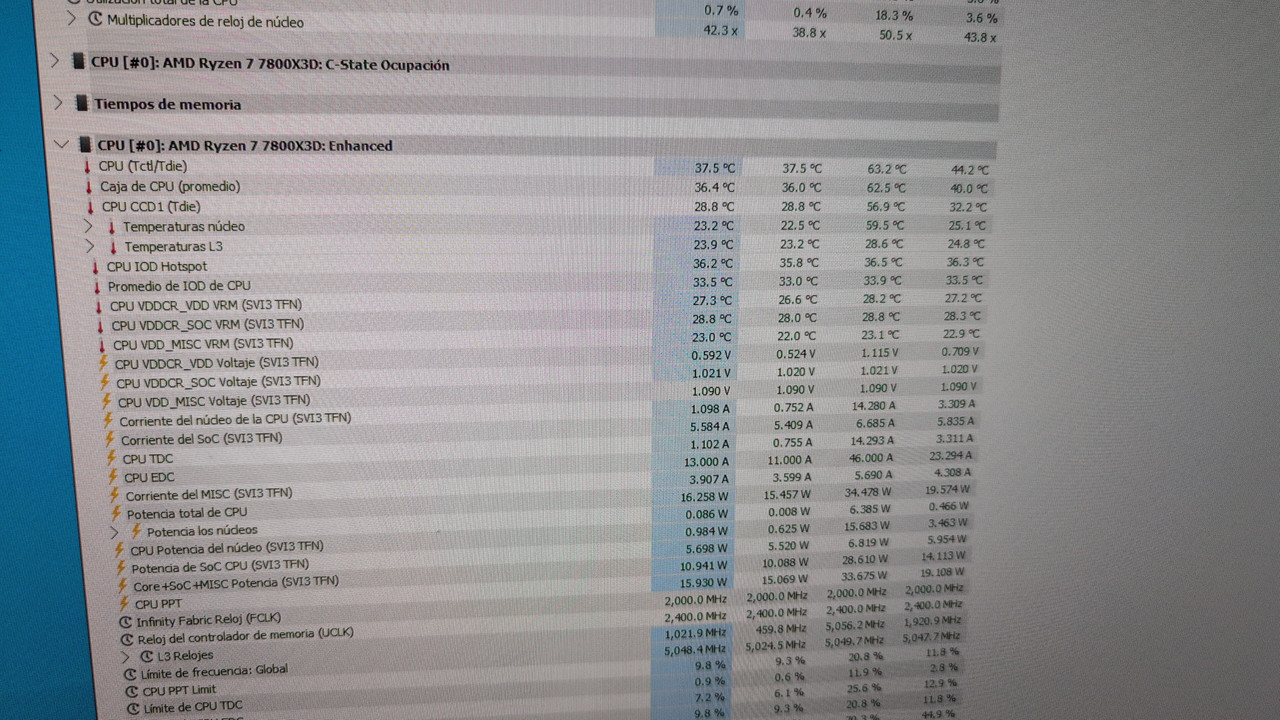This screenshot has height=720, width=1280.
Task: Click the 42.3 x current multiplier value
Action: (x=720, y=30)
